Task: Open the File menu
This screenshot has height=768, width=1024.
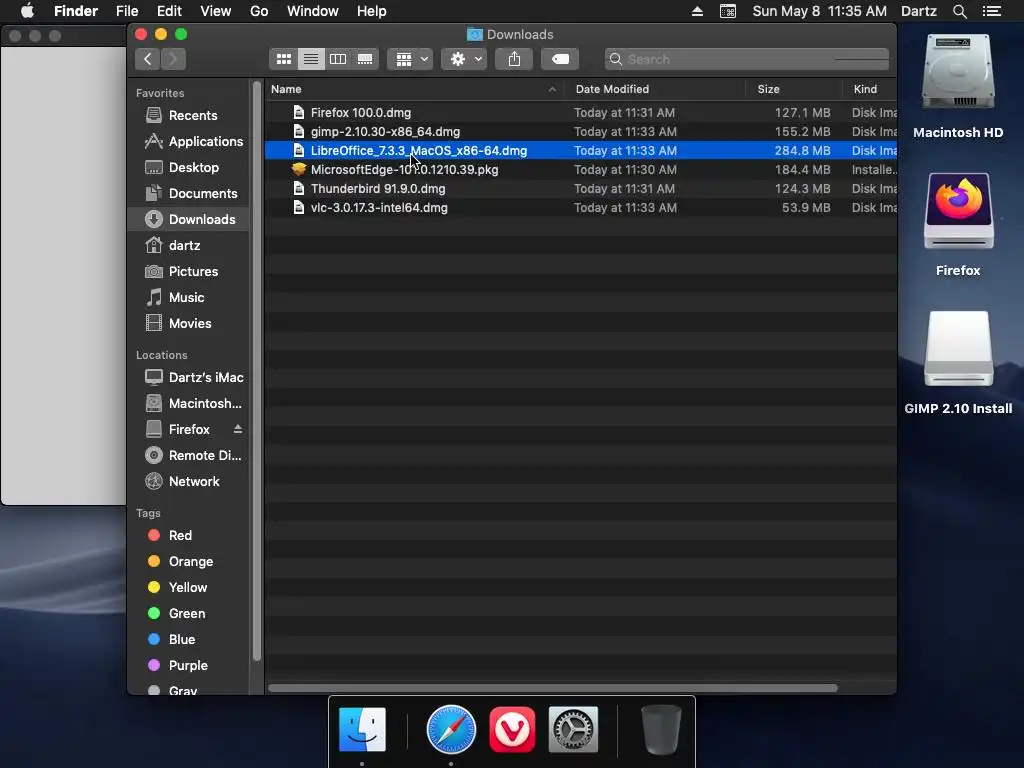Action: pyautogui.click(x=127, y=11)
